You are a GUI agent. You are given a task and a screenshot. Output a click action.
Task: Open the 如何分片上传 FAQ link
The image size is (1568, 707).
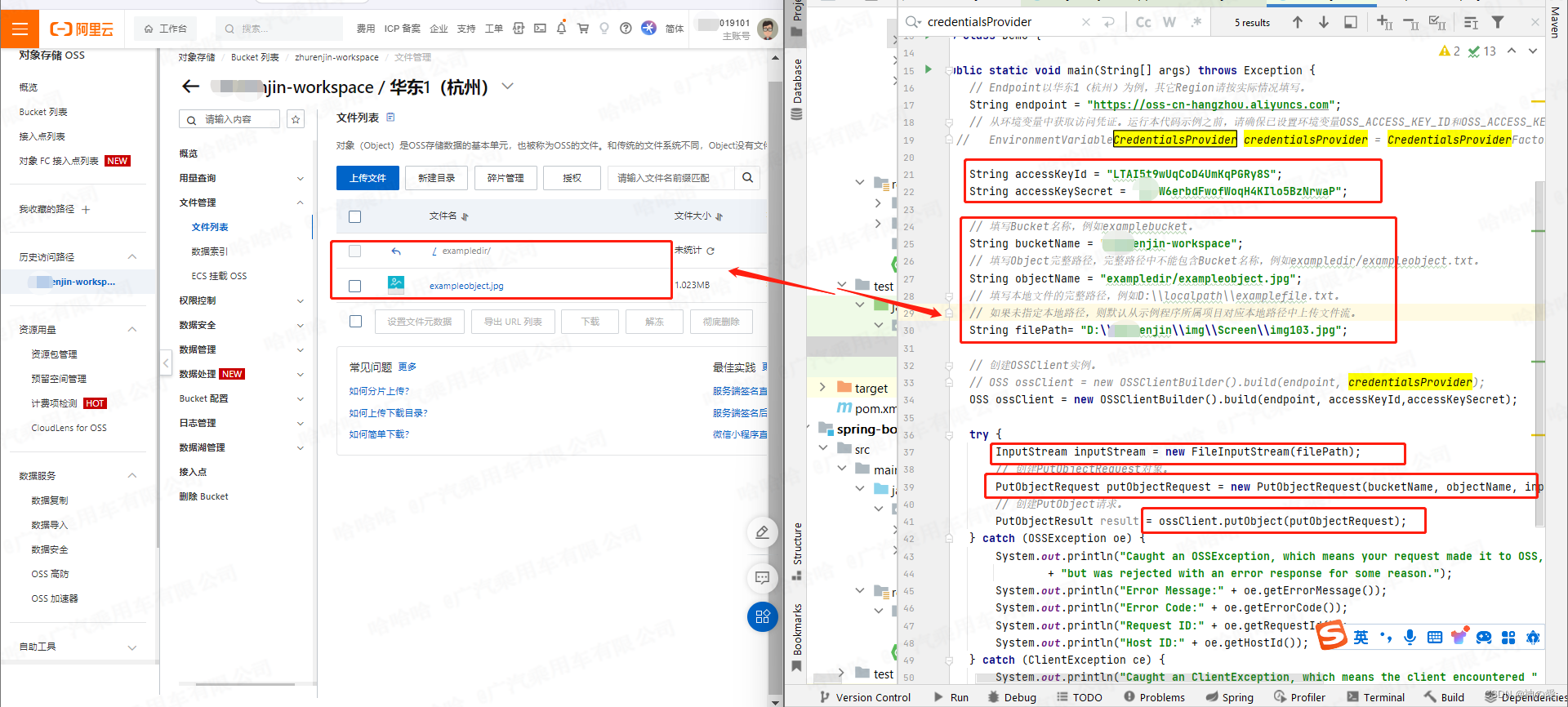[379, 391]
